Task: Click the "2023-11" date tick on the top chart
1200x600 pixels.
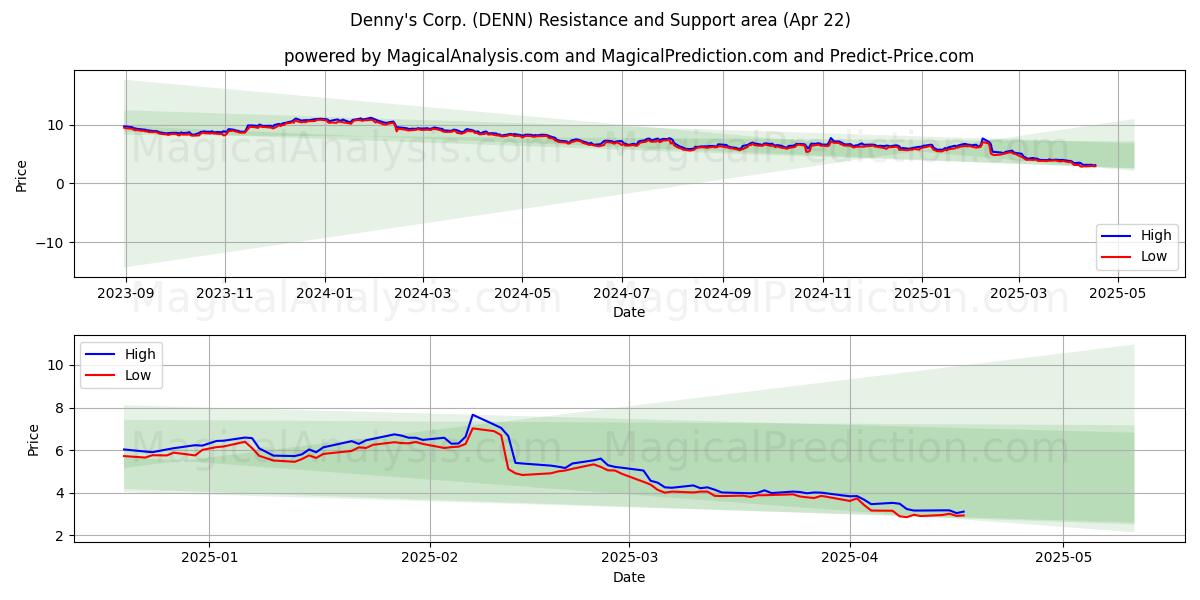Action: coord(225,295)
